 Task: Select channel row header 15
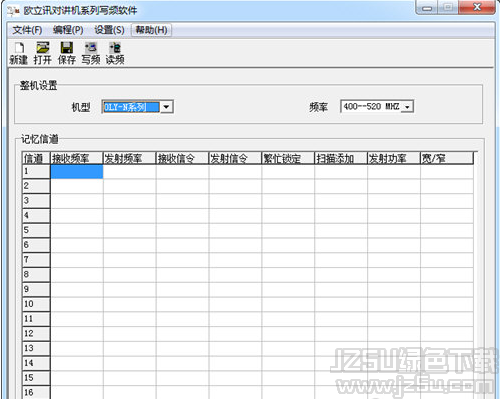(x=36, y=378)
